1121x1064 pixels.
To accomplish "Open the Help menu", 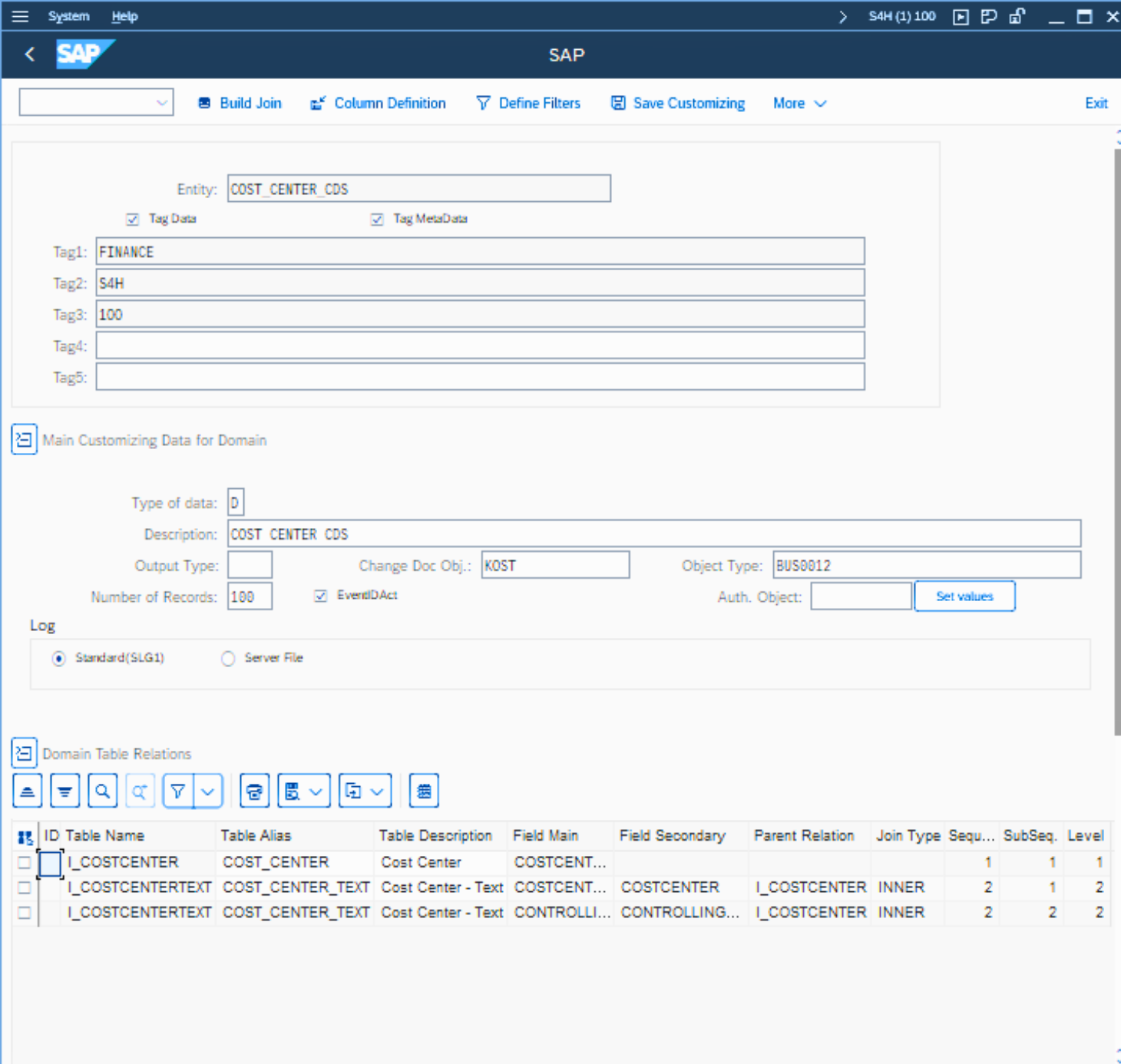I will coord(124,16).
